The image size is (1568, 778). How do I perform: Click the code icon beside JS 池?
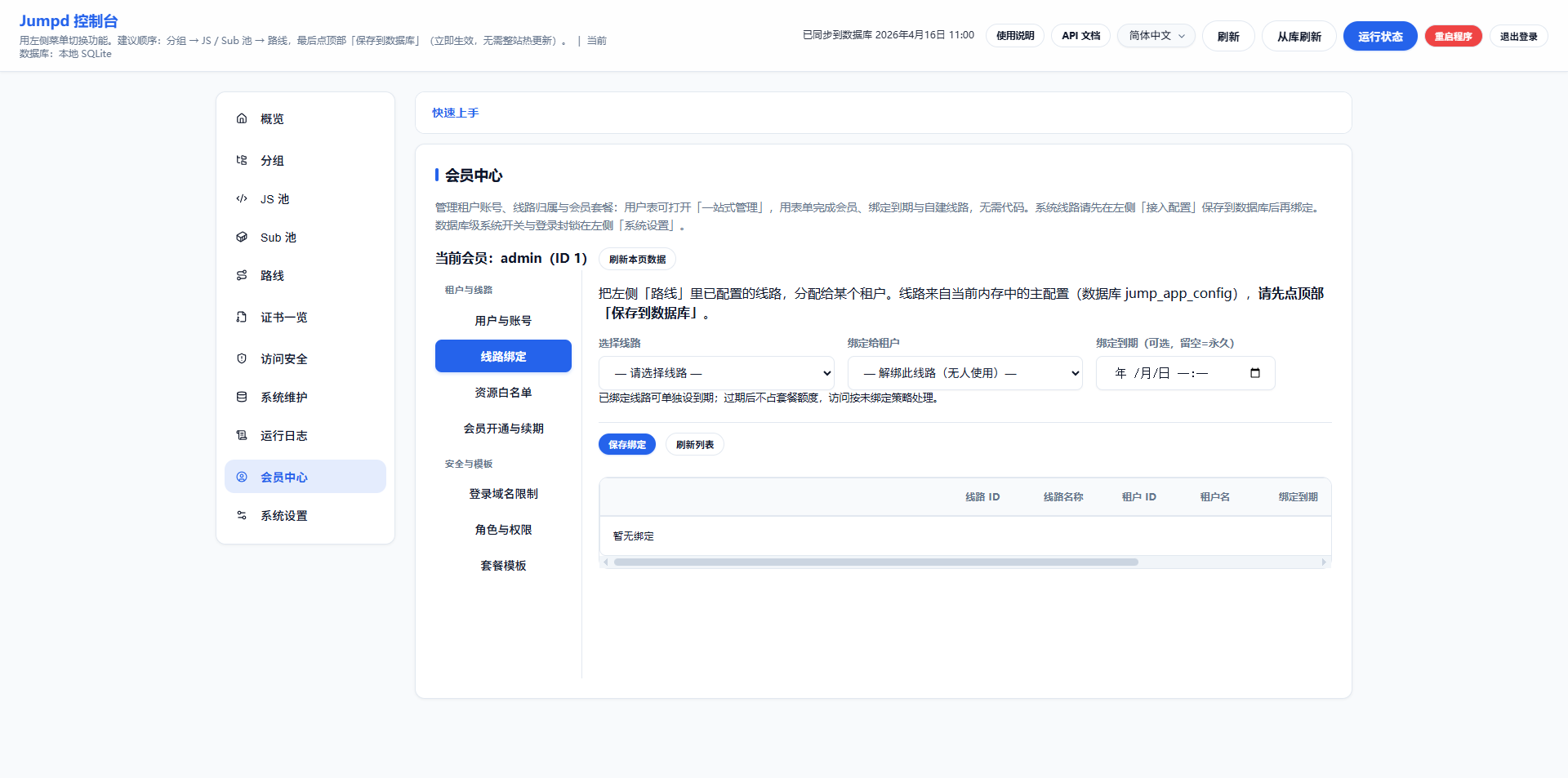(242, 198)
